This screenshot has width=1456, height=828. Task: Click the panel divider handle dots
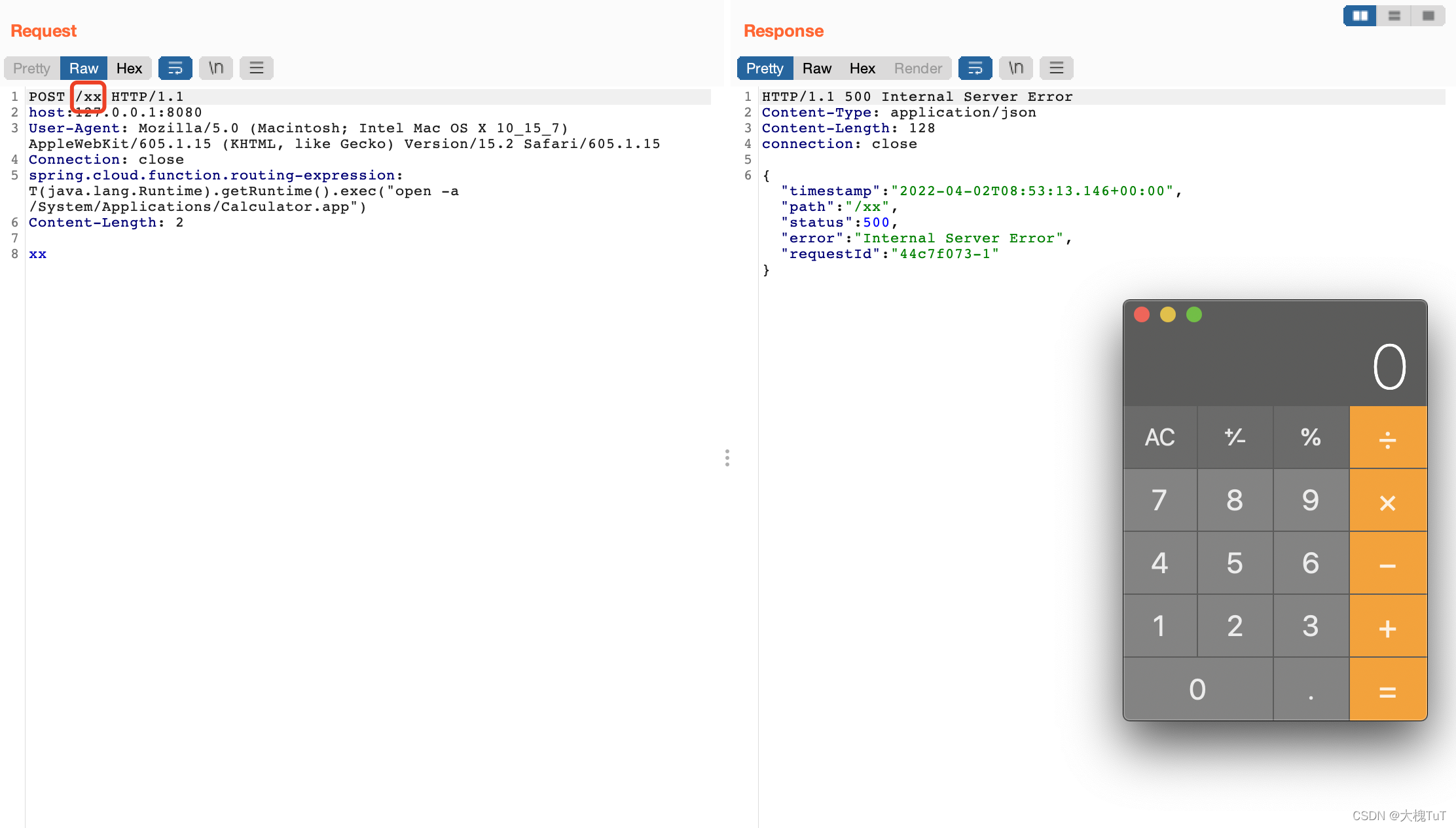click(x=727, y=458)
